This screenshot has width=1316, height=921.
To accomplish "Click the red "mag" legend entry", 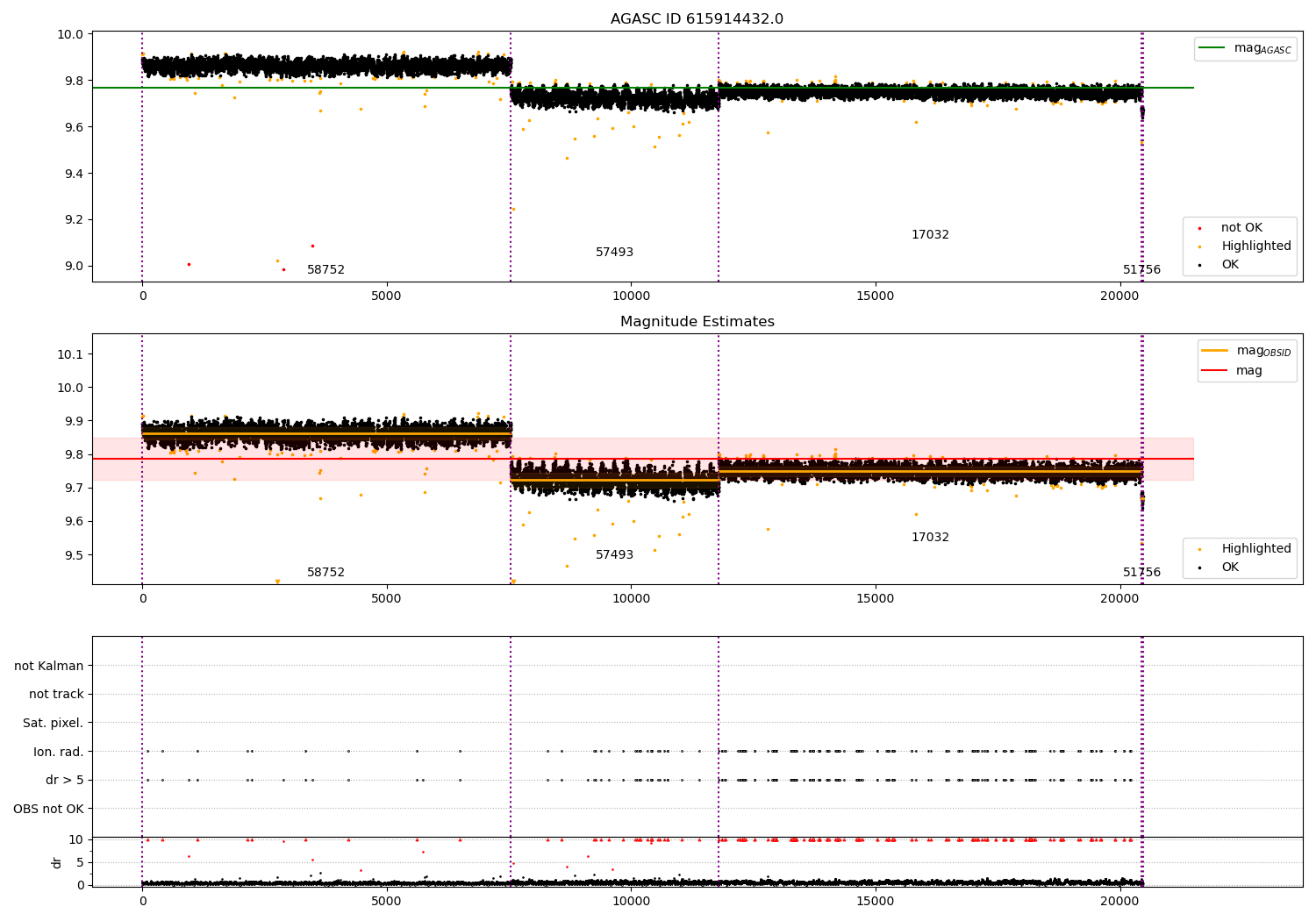I will pos(1232,370).
